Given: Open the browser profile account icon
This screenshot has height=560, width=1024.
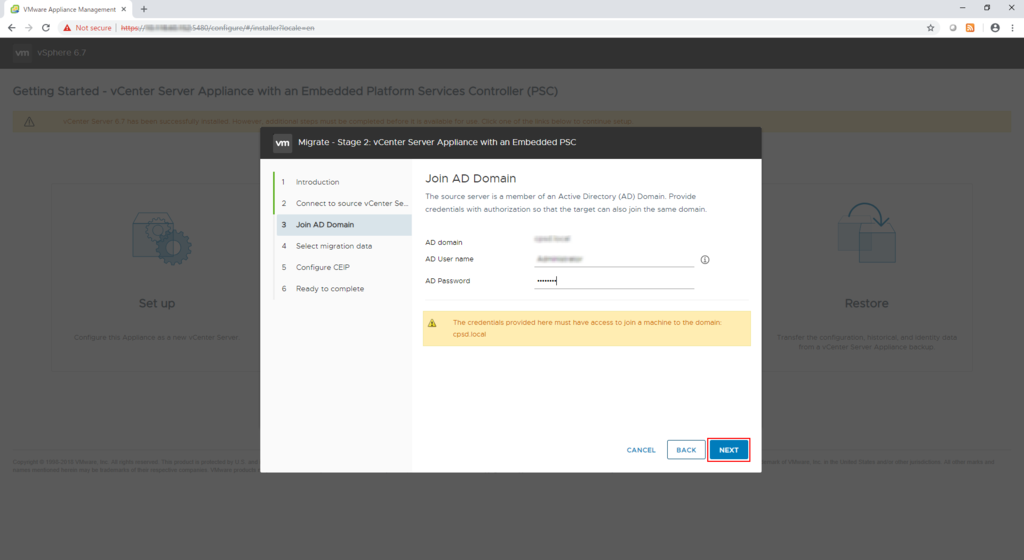Looking at the screenshot, I should [x=995, y=27].
